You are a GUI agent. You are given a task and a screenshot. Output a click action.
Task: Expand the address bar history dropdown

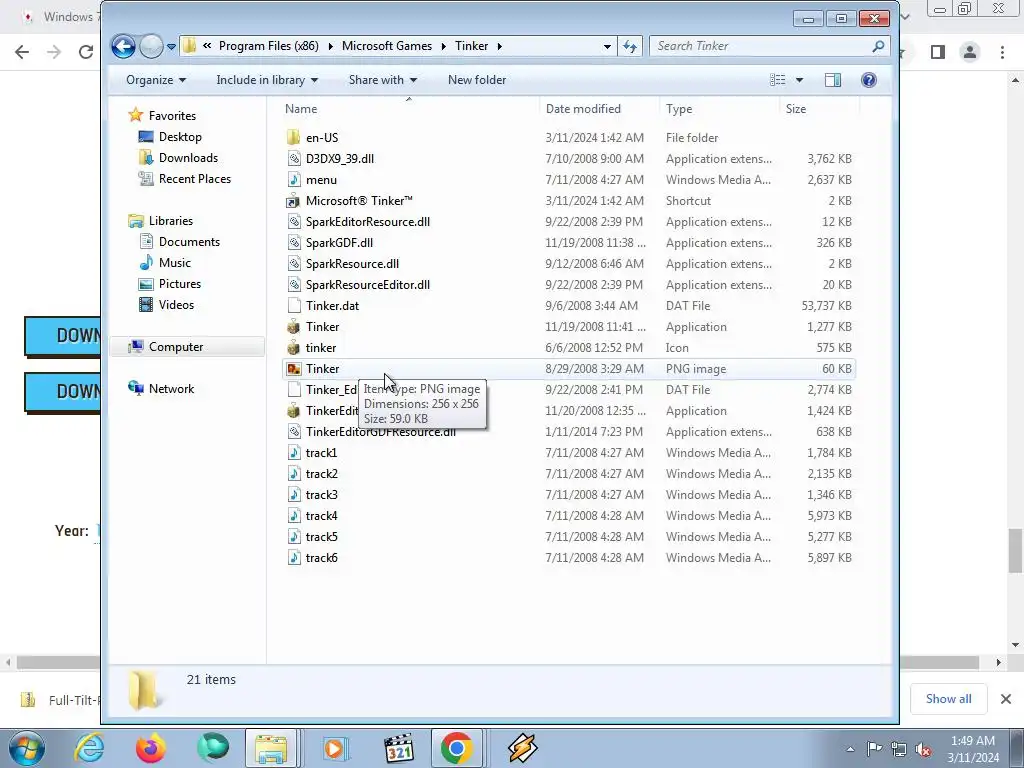click(607, 46)
